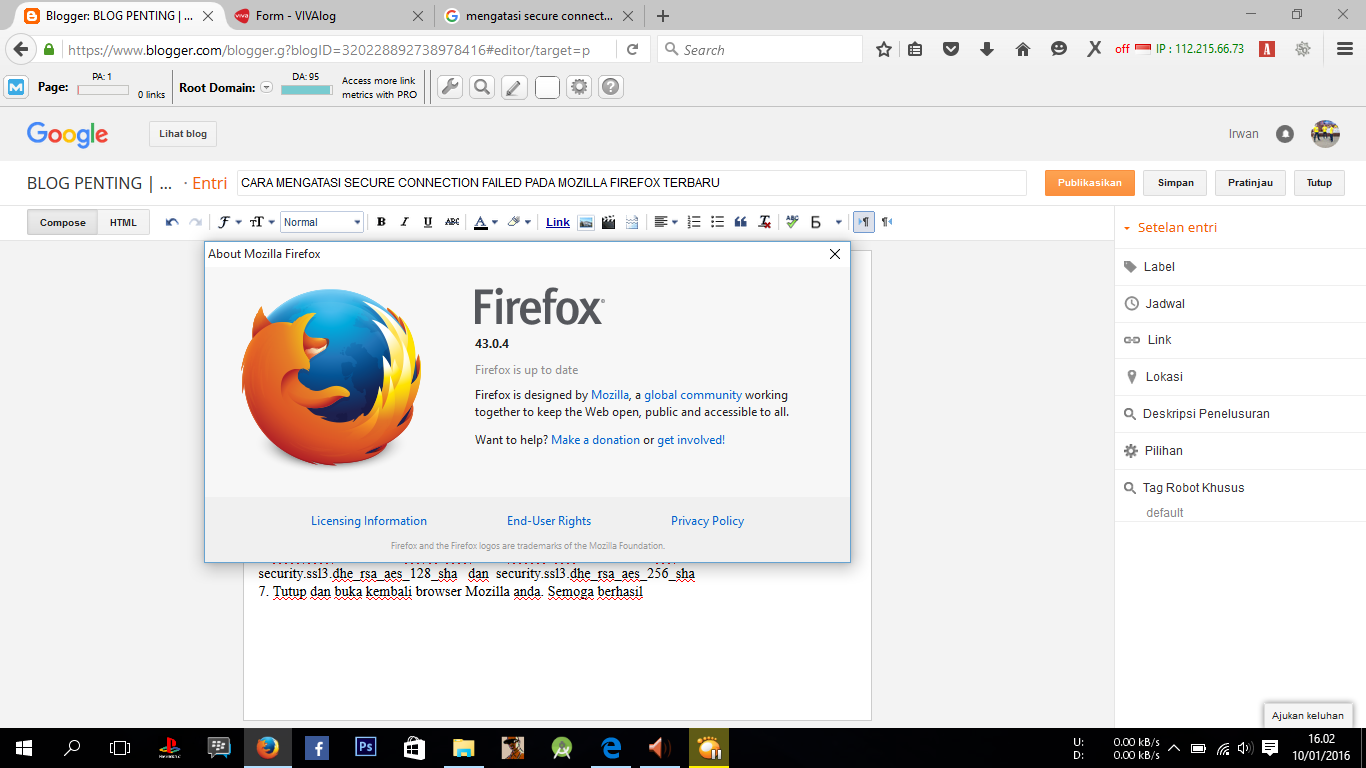Toggle bold formatting in editor toolbar
The height and width of the screenshot is (768, 1366).
coord(381,222)
